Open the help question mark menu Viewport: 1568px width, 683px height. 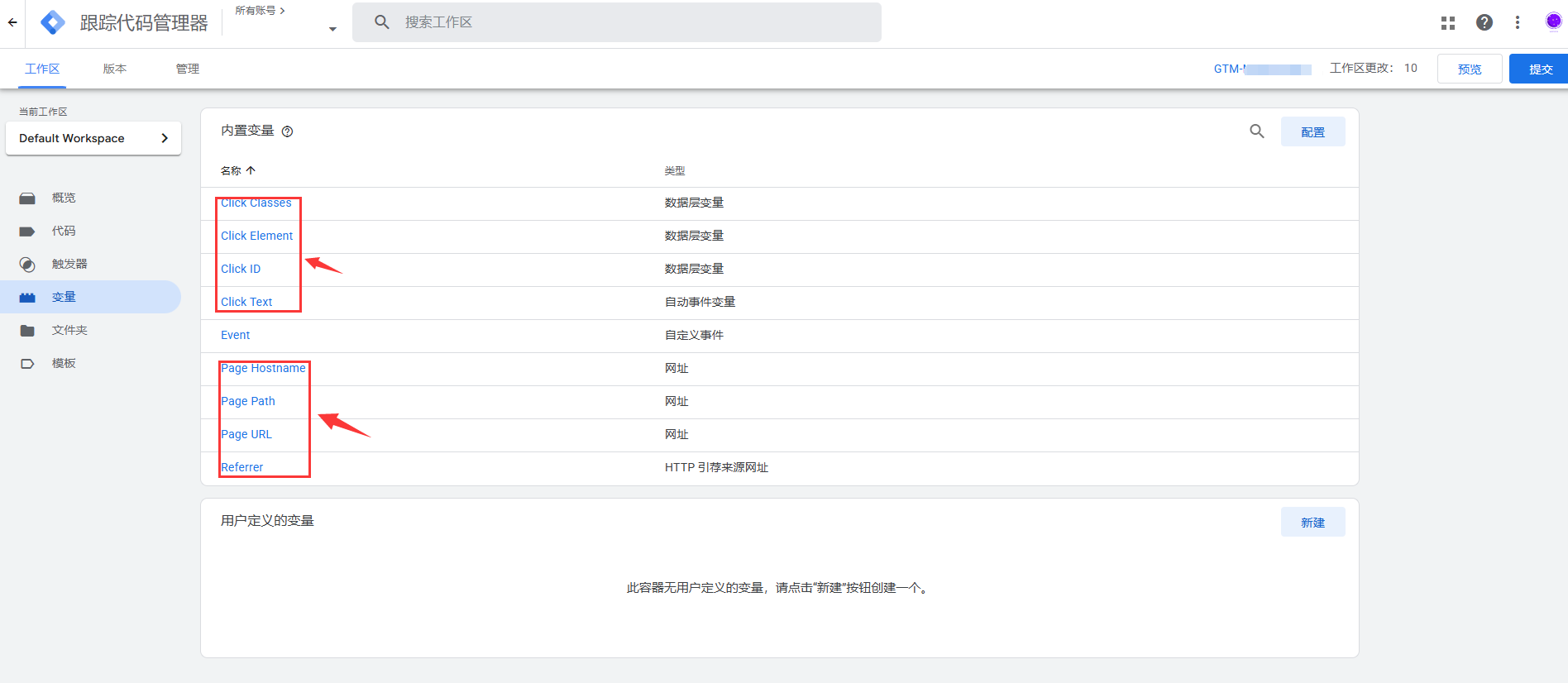point(1484,22)
